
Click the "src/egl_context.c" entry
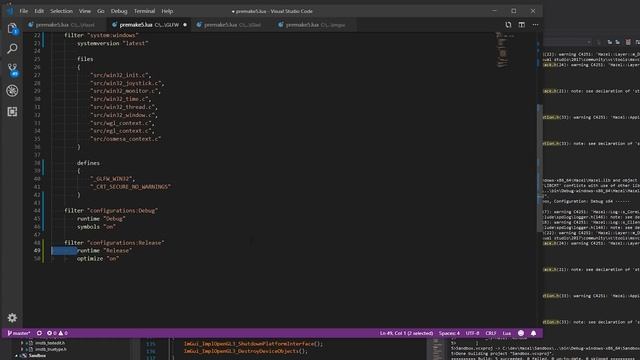pyautogui.click(x=122, y=131)
